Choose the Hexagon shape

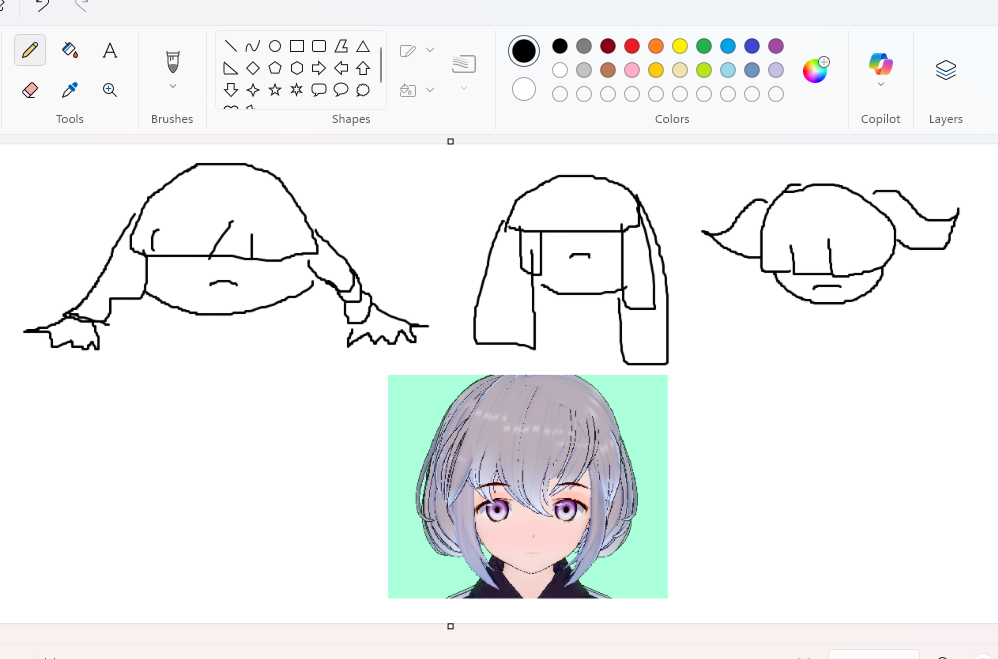click(x=297, y=68)
